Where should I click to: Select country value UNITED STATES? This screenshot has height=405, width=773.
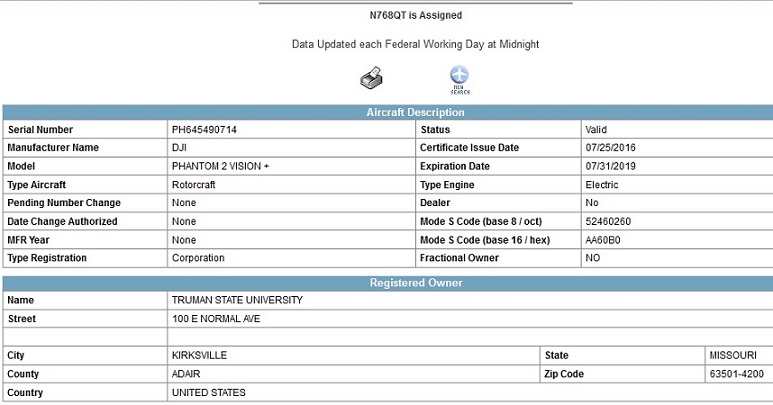click(209, 393)
